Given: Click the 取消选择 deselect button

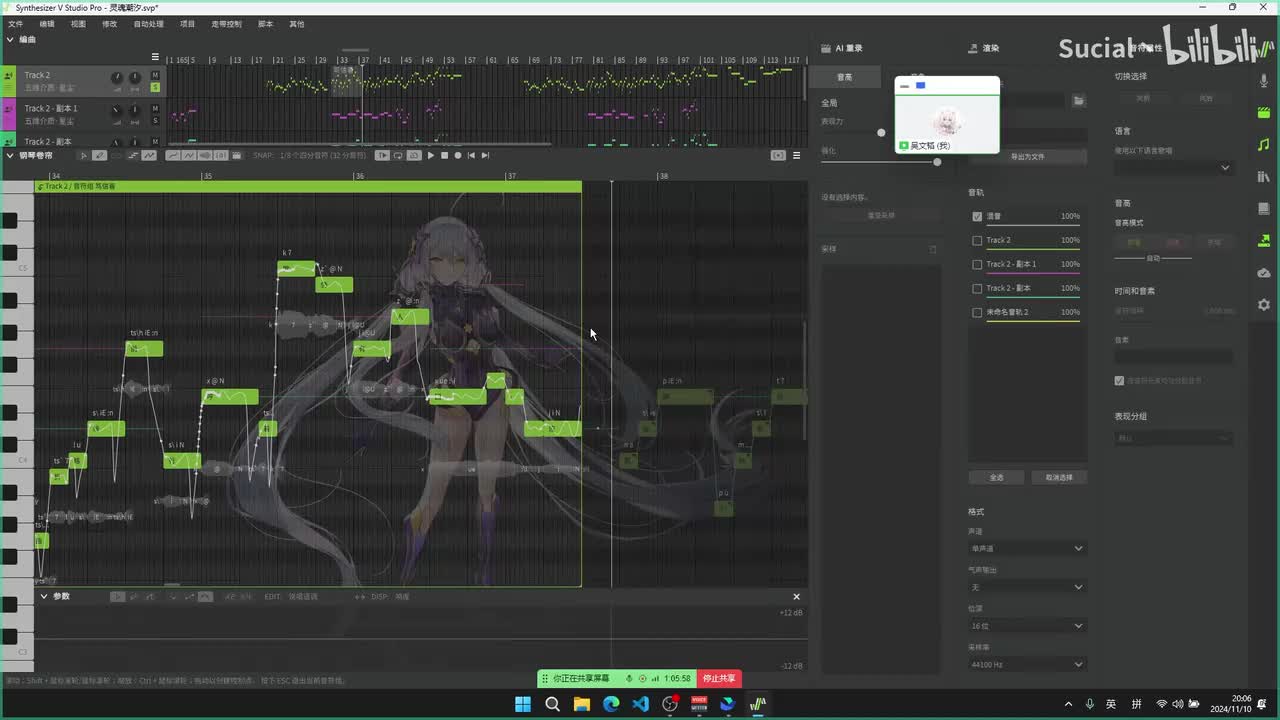Looking at the screenshot, I should 1059,477.
